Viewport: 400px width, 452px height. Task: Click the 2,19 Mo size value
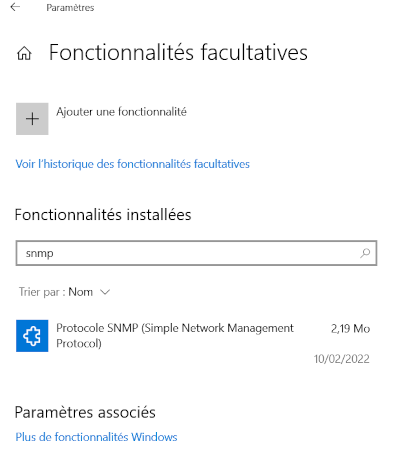pyautogui.click(x=350, y=329)
